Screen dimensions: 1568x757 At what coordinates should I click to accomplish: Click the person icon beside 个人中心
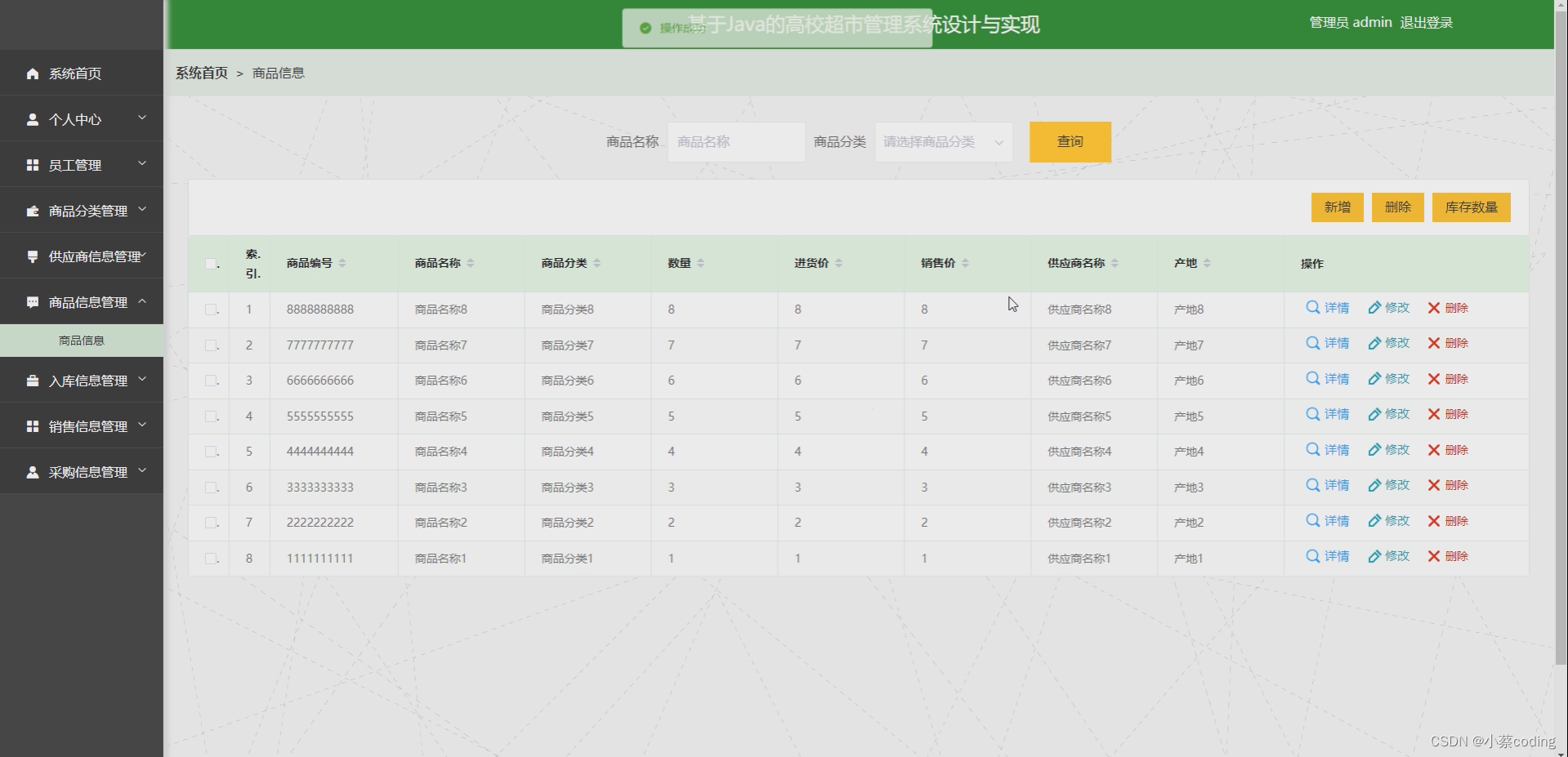(33, 119)
